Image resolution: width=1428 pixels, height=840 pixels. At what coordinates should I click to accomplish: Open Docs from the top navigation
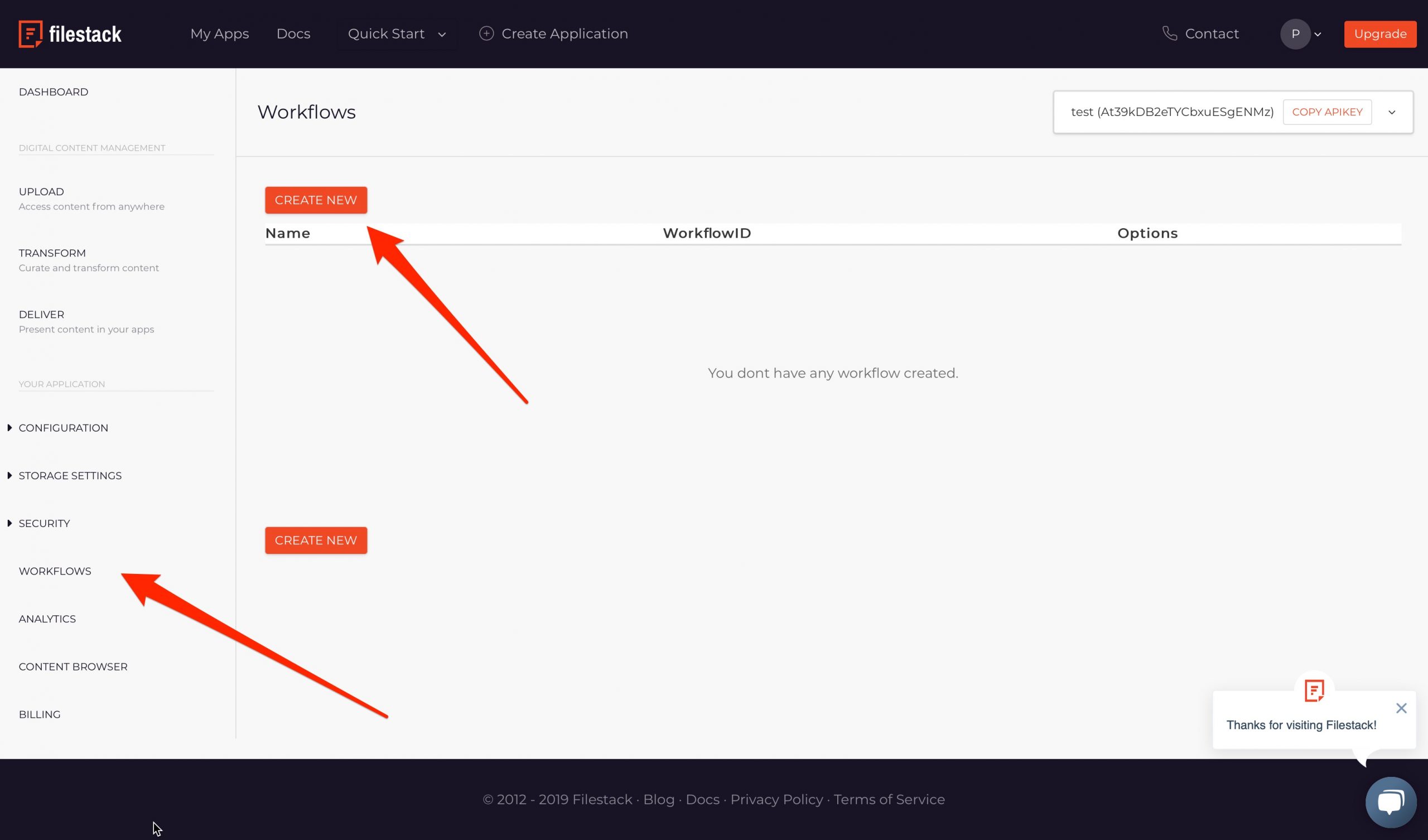pyautogui.click(x=293, y=34)
